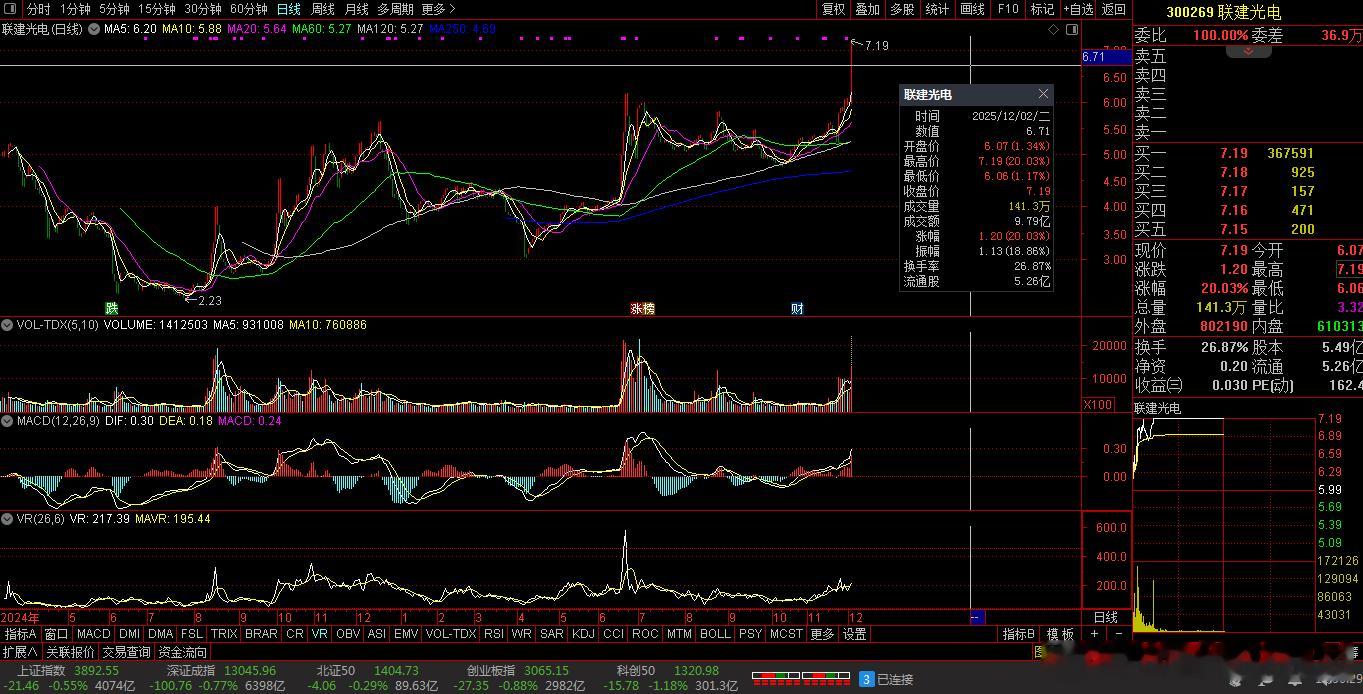1363x694 pixels.
Task: Switch to 15分钟 period
Action: tap(157, 9)
